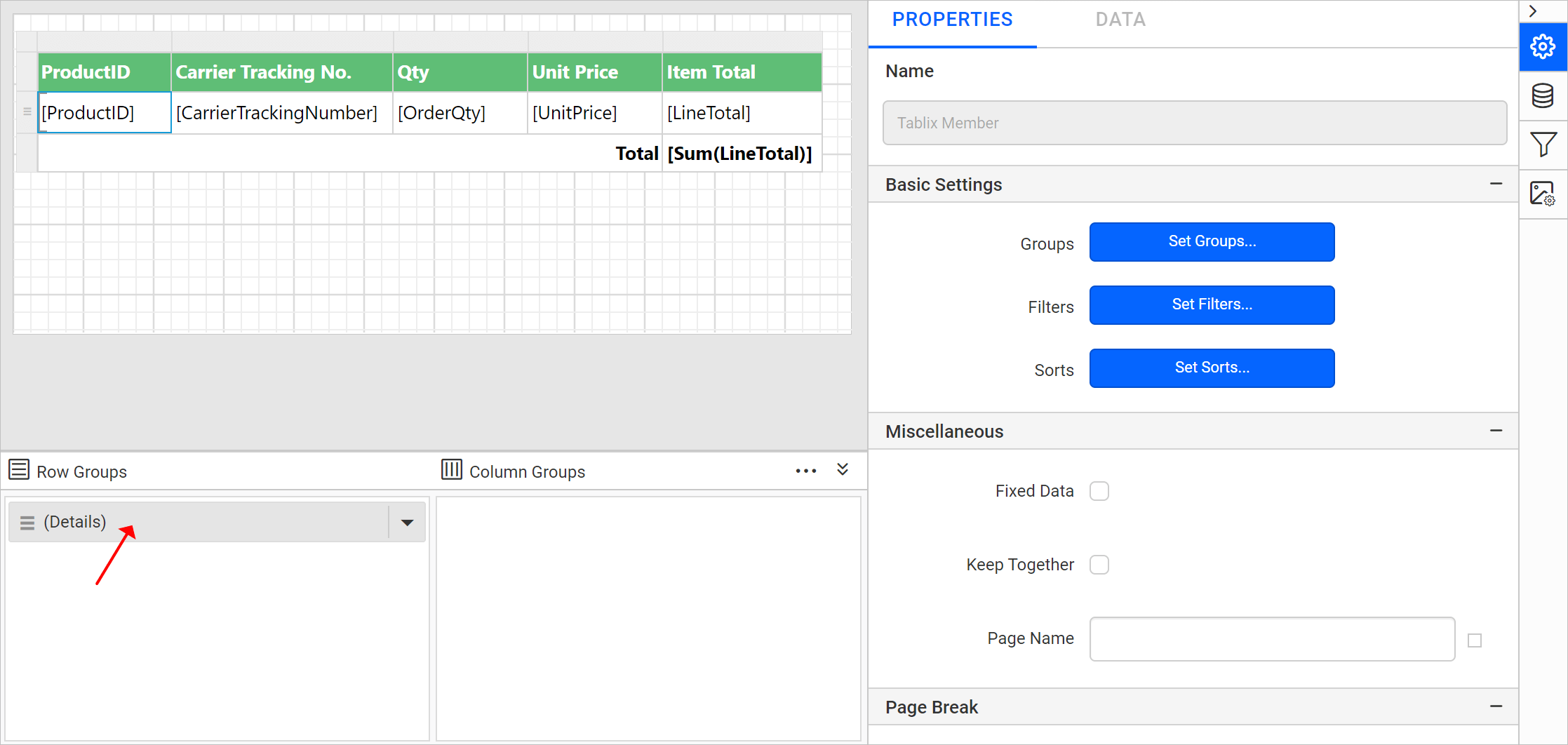Viewport: 1568px width, 745px height.
Task: Collapse the side panel with chevron arrow
Action: [x=1534, y=11]
